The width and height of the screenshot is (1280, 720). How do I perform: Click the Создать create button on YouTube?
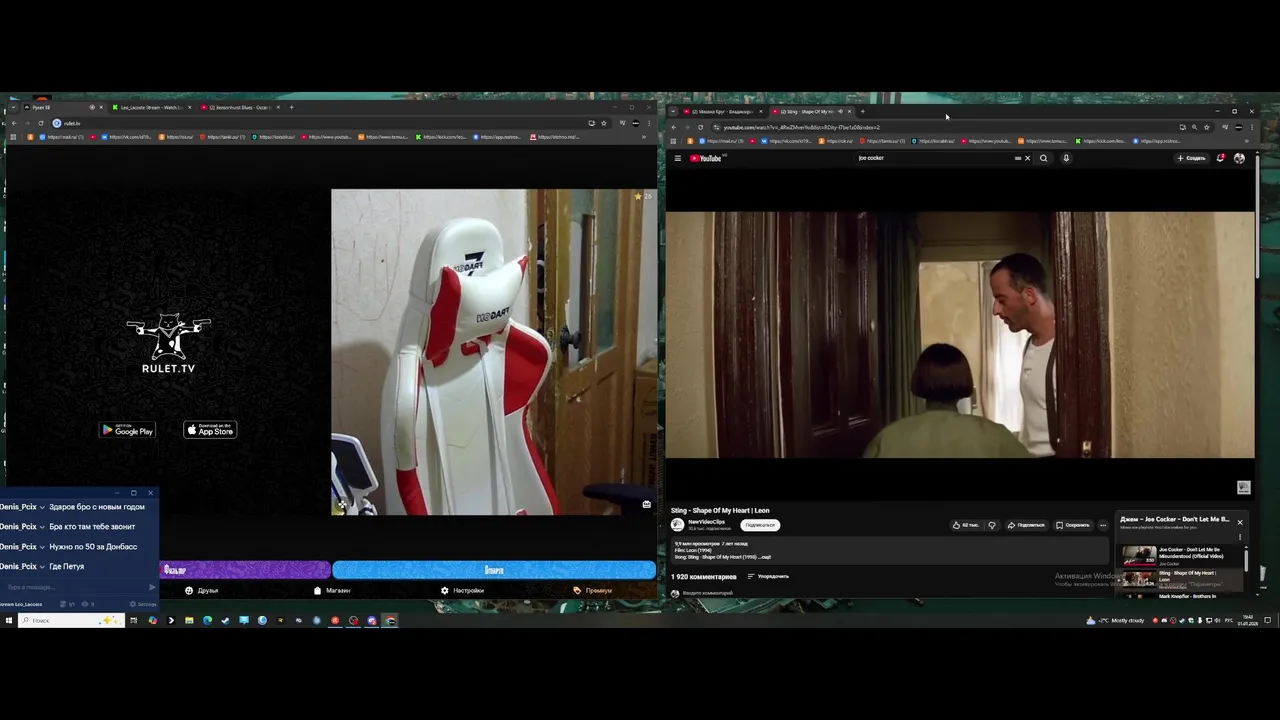[1191, 158]
